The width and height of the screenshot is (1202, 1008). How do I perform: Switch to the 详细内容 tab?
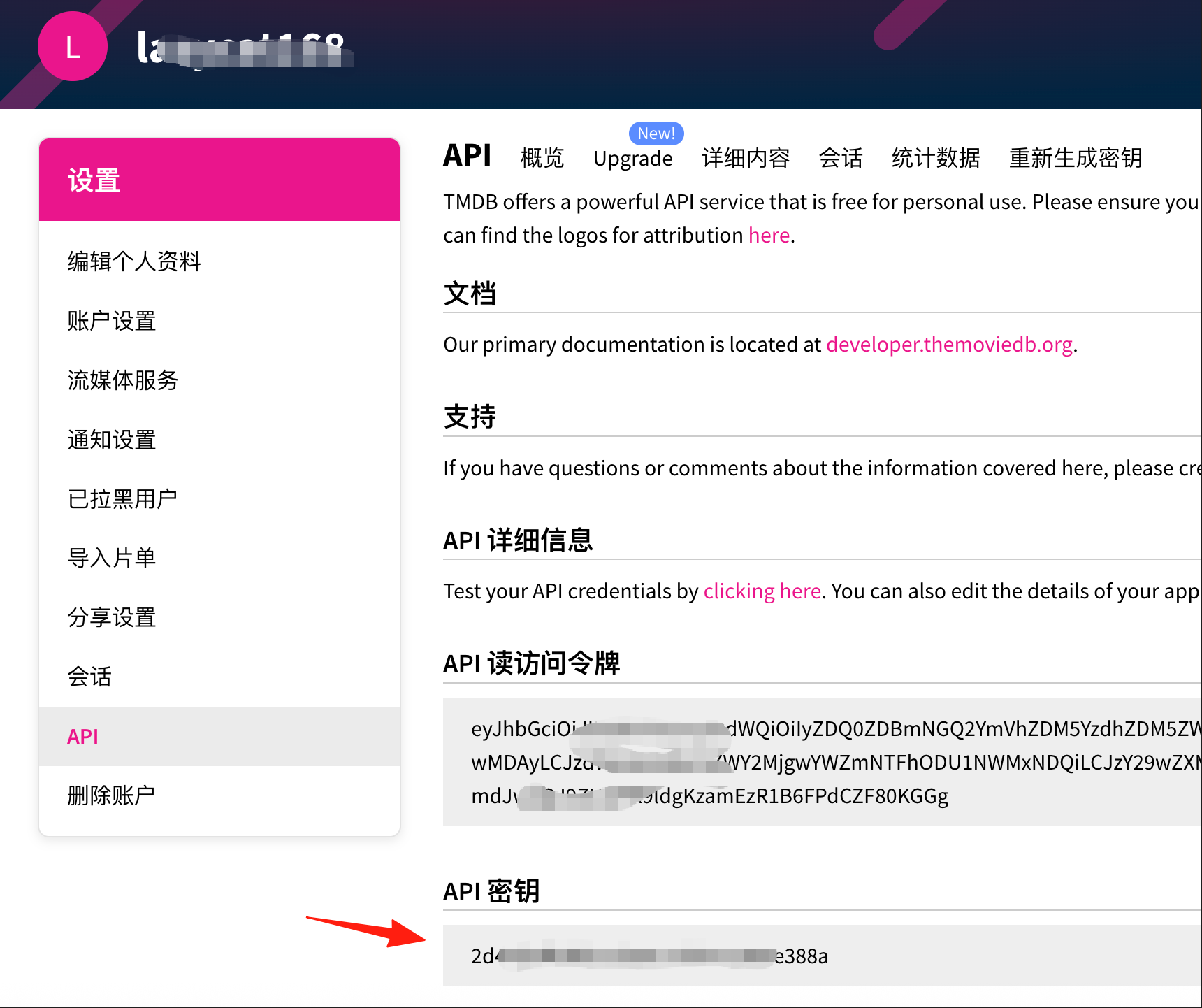pos(746,158)
